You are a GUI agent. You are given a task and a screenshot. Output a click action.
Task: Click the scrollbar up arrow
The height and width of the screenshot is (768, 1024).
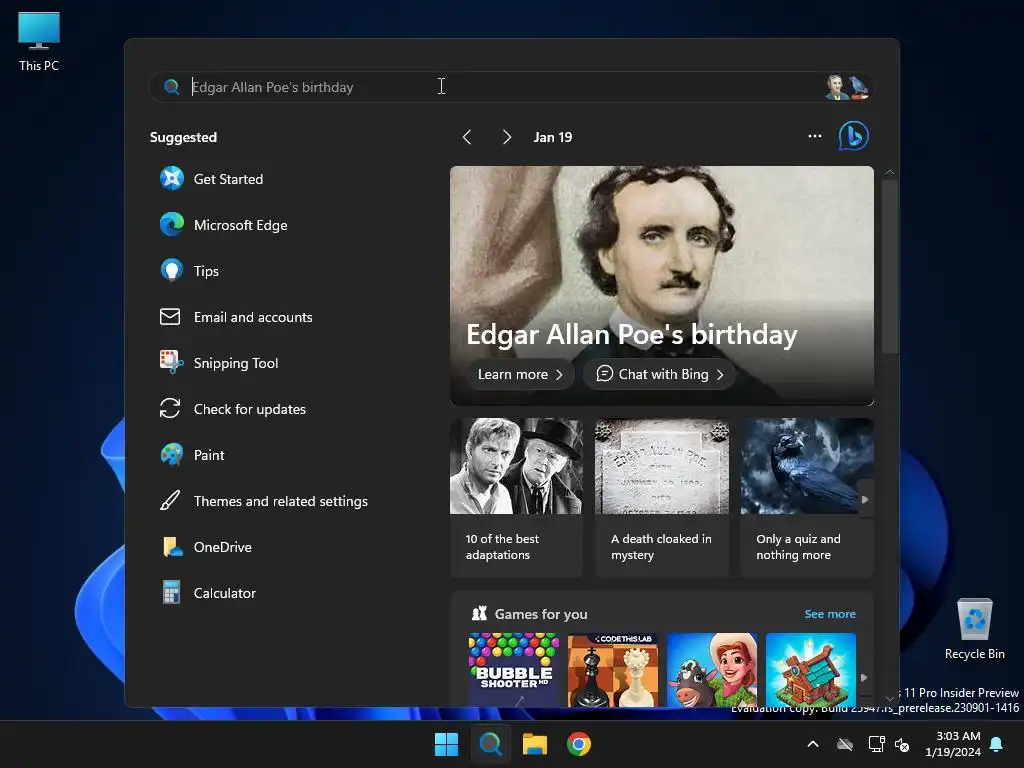[889, 172]
